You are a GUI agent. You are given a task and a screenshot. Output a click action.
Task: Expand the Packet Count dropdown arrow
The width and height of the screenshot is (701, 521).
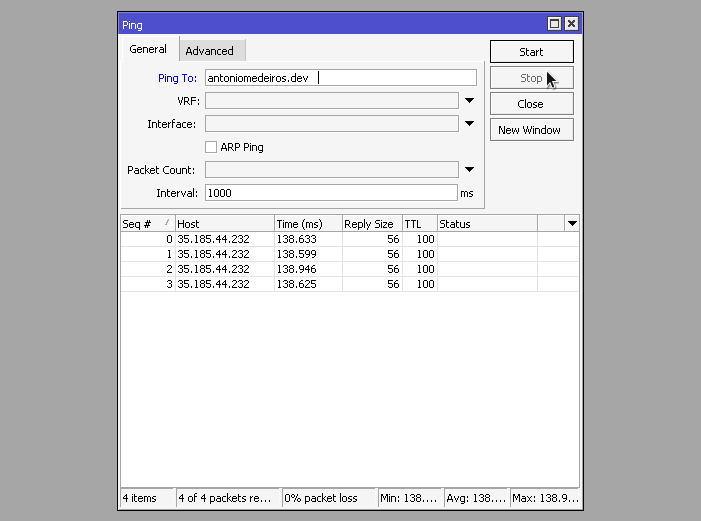pyautogui.click(x=468, y=170)
